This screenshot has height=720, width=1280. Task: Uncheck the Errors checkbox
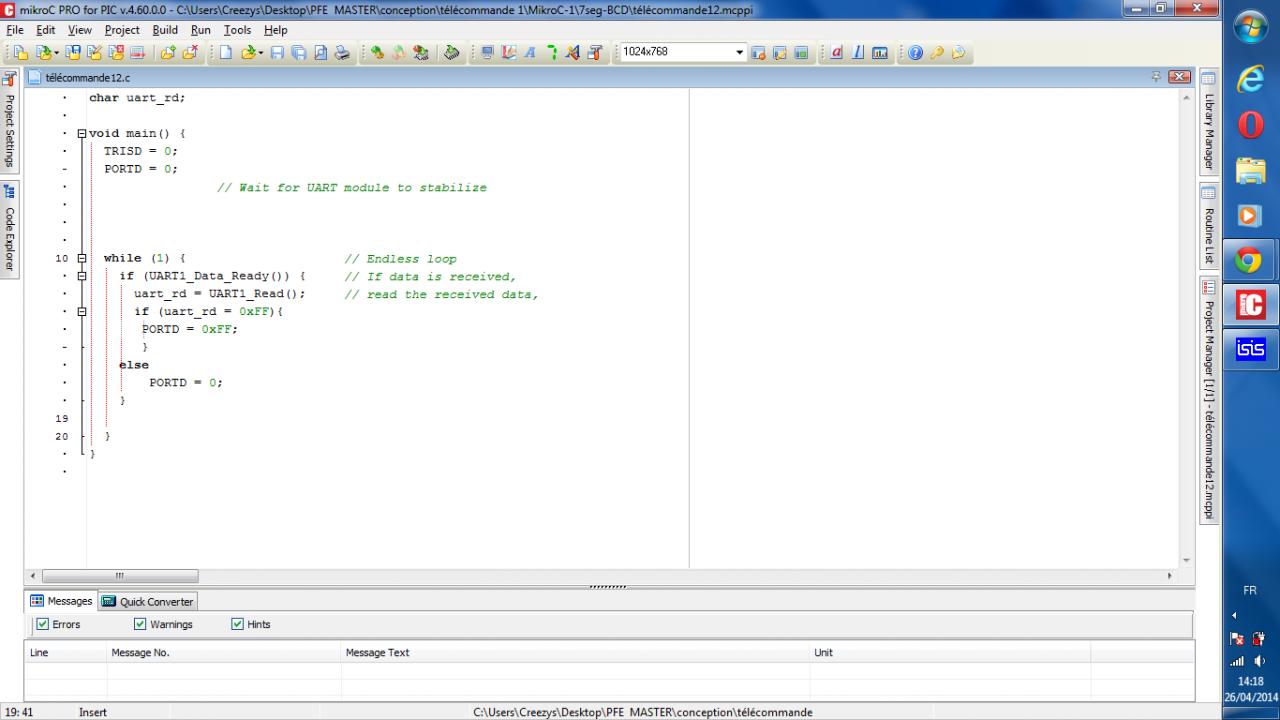[x=42, y=624]
